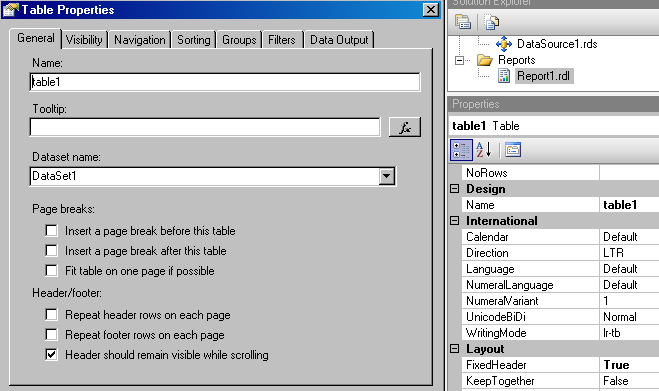
Task: Collapse the International property category
Action: pos(454,221)
